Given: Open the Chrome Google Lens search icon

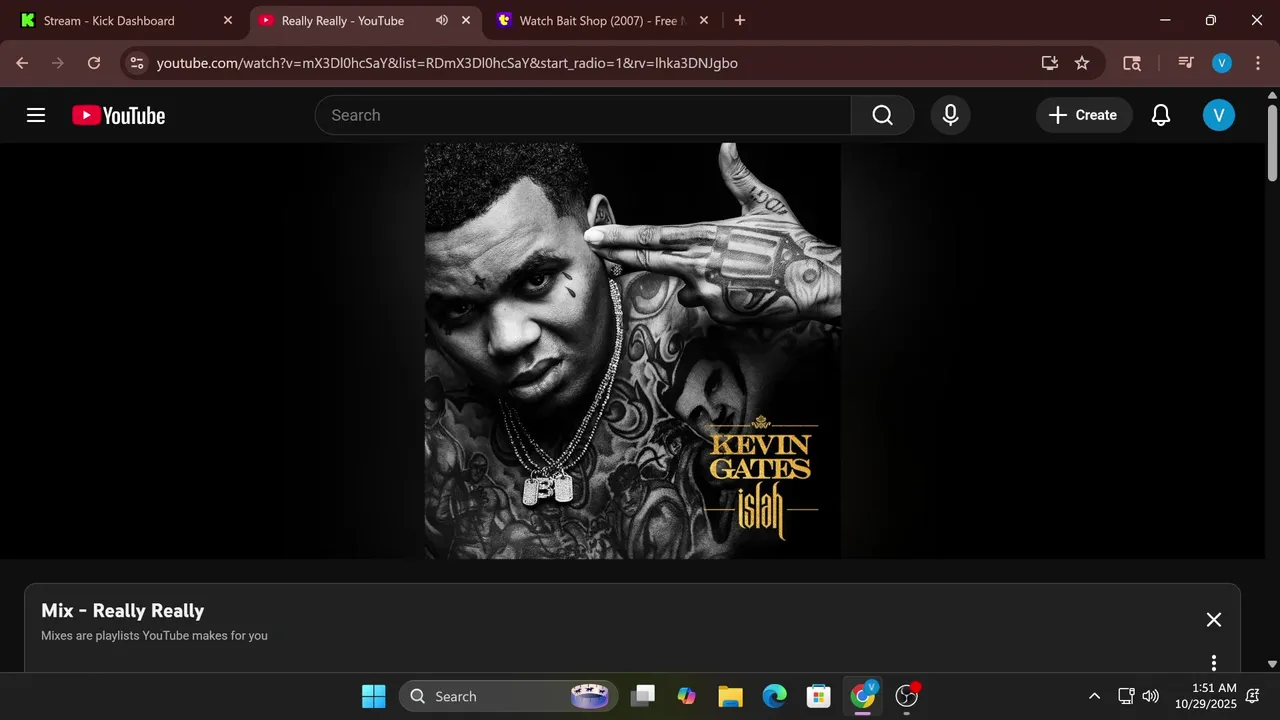Looking at the screenshot, I should coord(1132,63).
